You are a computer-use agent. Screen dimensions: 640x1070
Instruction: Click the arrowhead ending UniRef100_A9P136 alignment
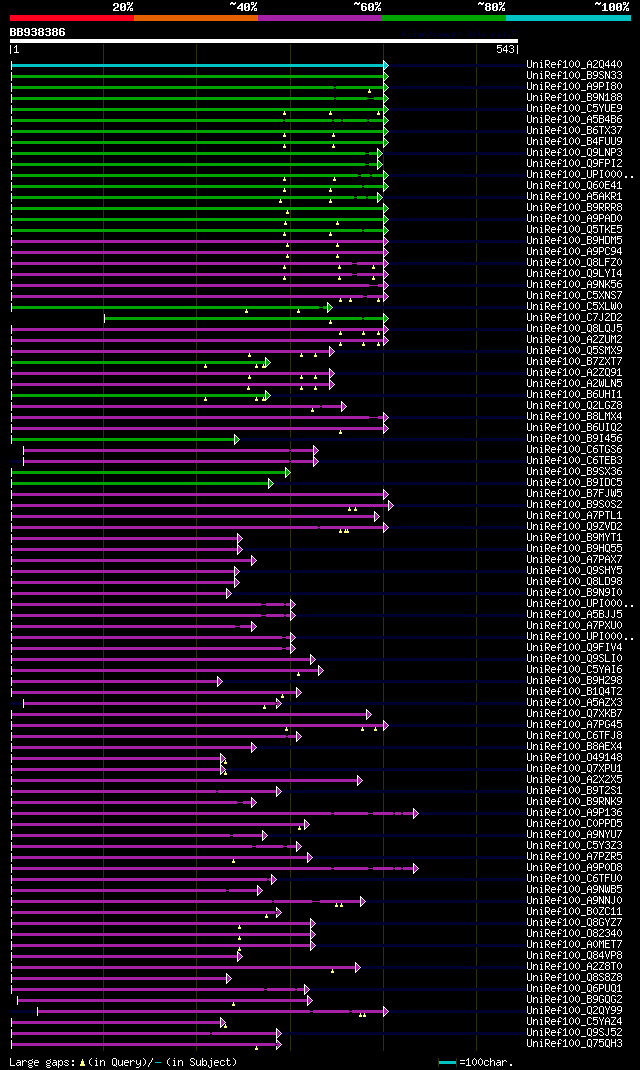pos(416,813)
